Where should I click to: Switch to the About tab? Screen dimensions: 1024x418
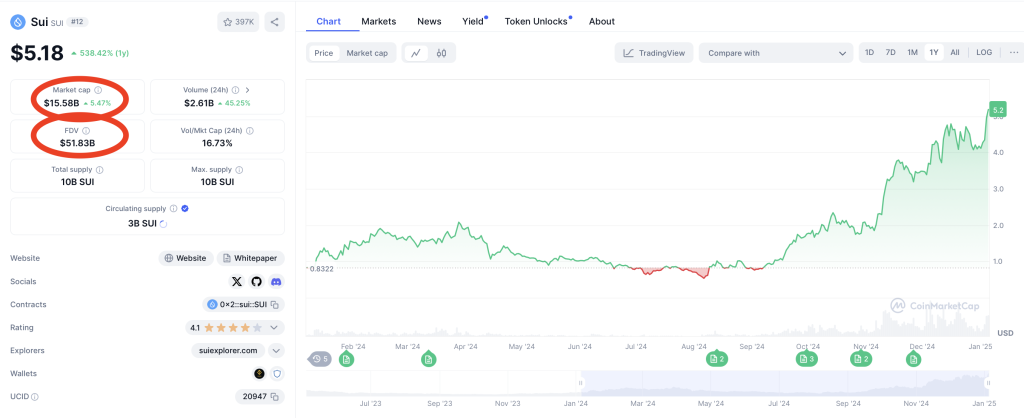coord(601,21)
